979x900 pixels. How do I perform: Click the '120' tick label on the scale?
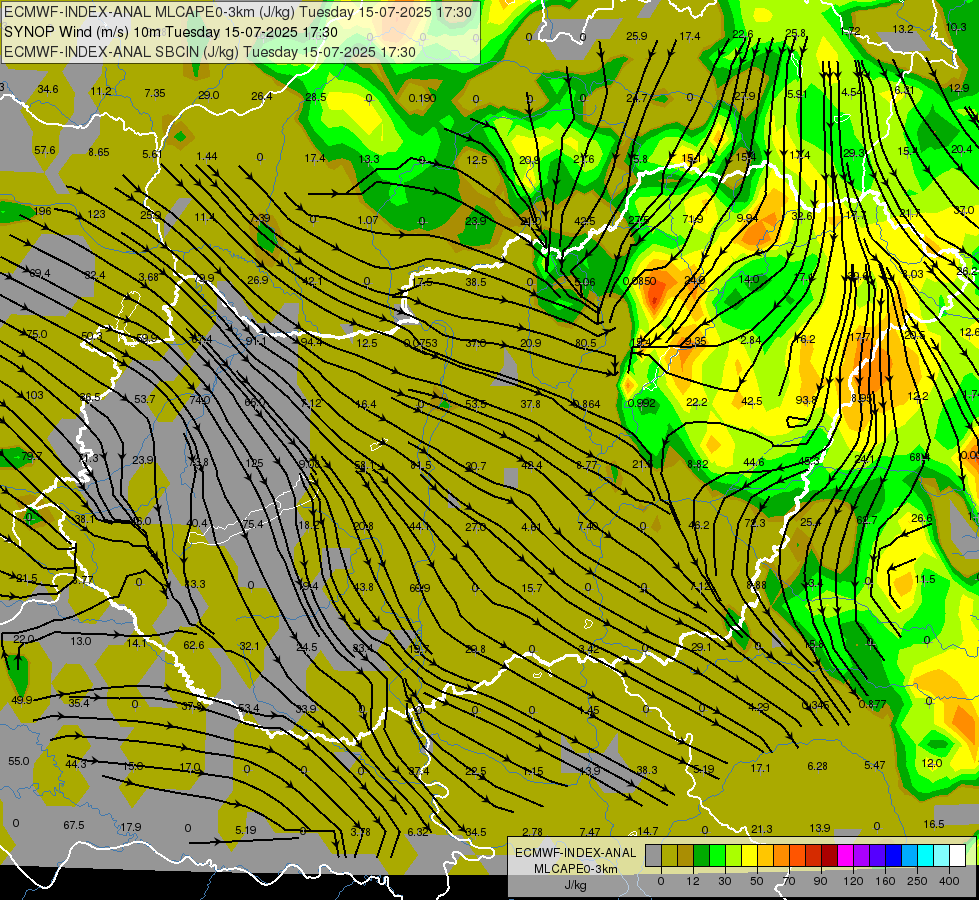pyautogui.click(x=853, y=881)
